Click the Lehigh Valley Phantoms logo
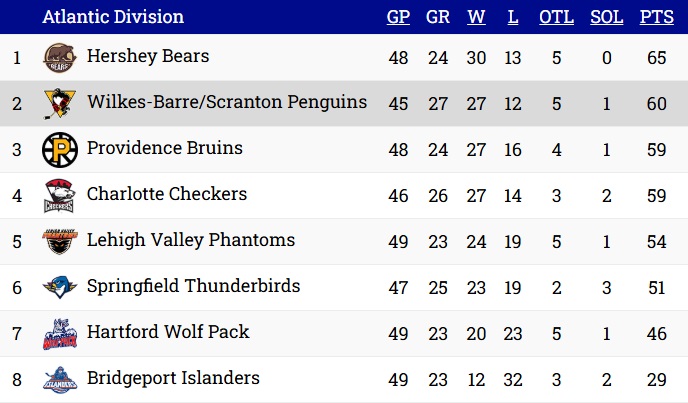688x403 pixels. [x=60, y=241]
